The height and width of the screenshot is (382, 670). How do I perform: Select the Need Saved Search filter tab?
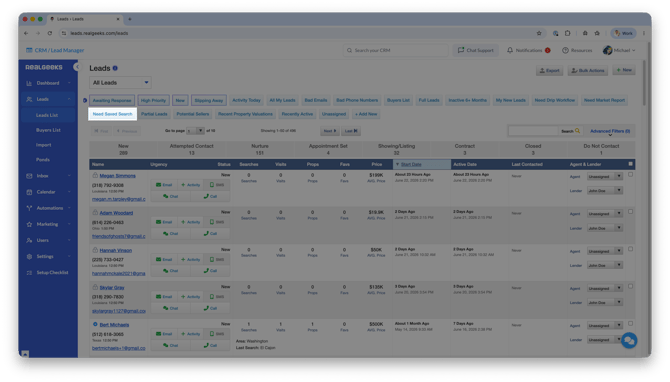tap(112, 114)
